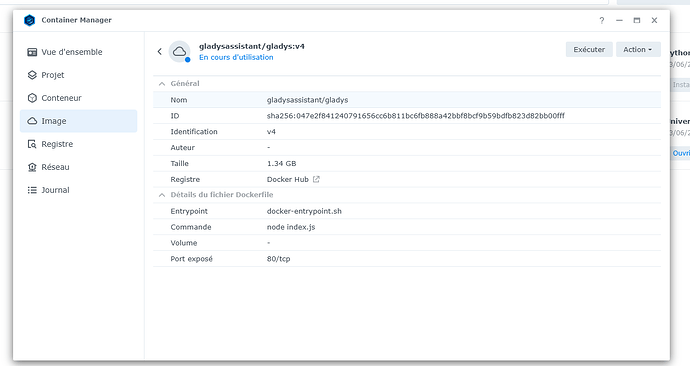Select the Commande value node index.js
This screenshot has width=690, height=366.
[x=291, y=227]
